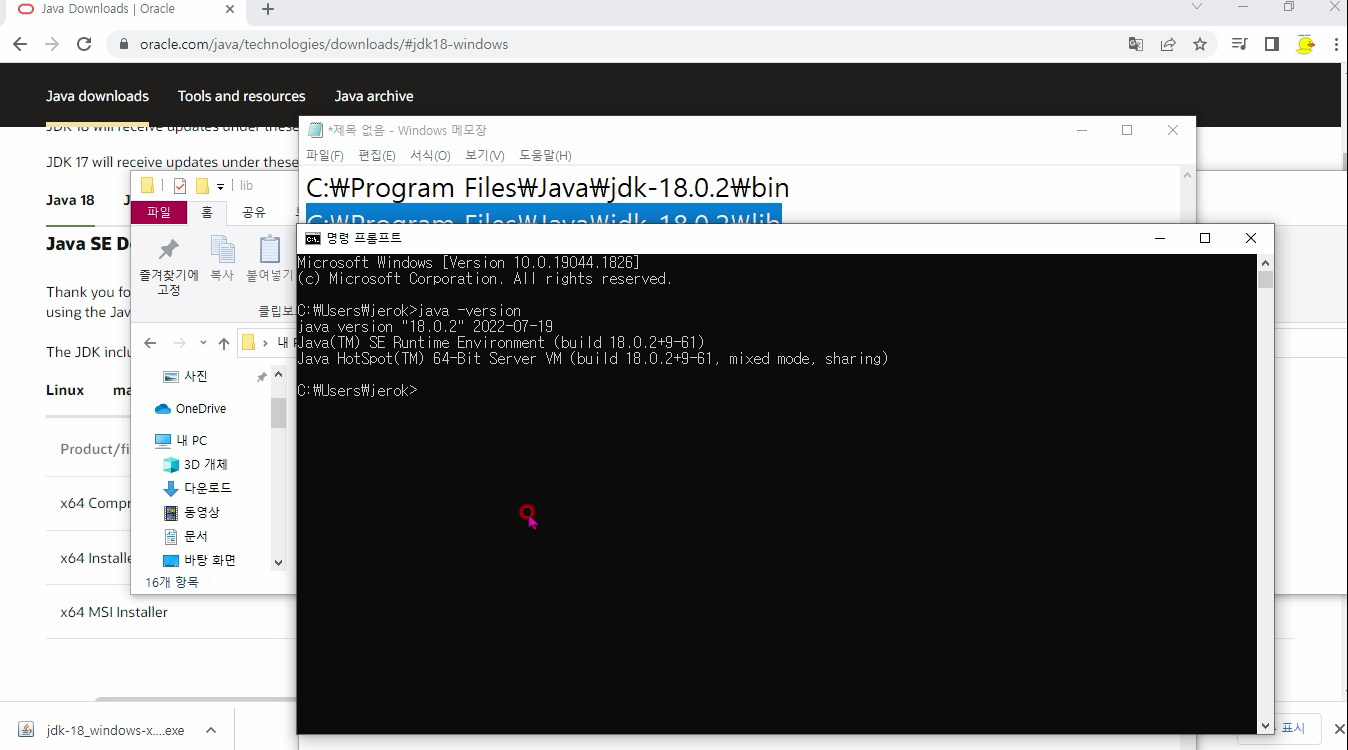Click the Explorer nav pane scroll down arrow
Viewport: 1348px width, 750px height.
click(278, 563)
